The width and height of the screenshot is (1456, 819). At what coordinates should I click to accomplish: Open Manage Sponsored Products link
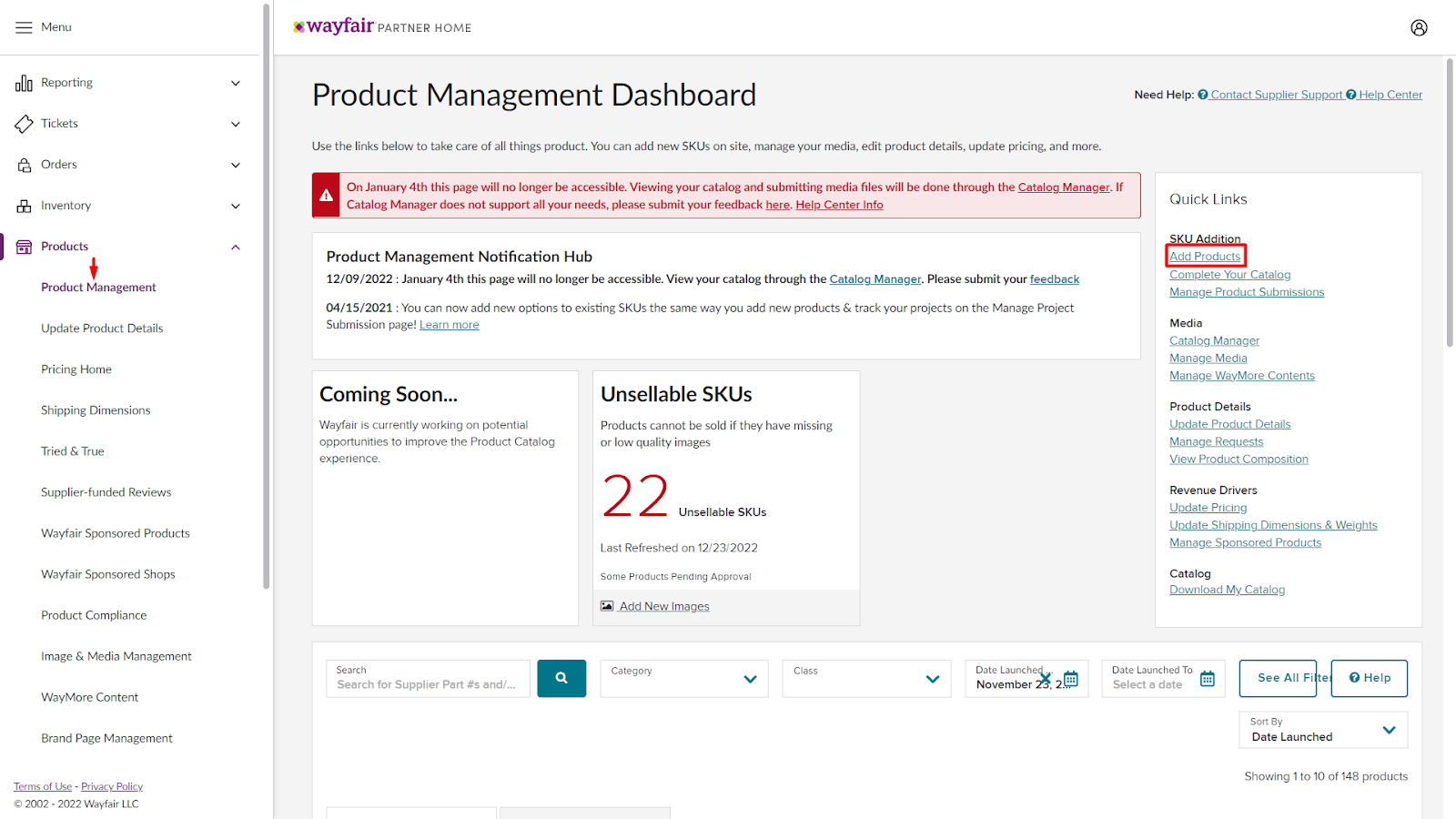point(1246,543)
